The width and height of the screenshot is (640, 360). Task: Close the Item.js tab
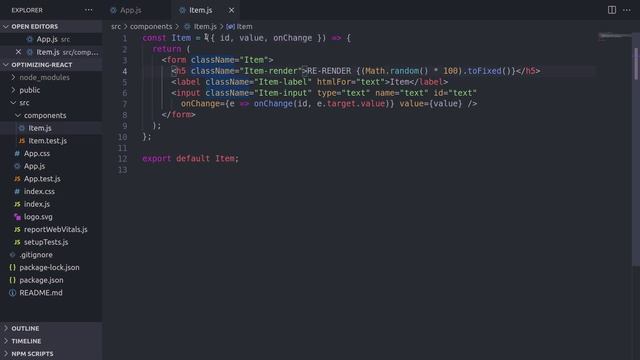click(x=231, y=10)
